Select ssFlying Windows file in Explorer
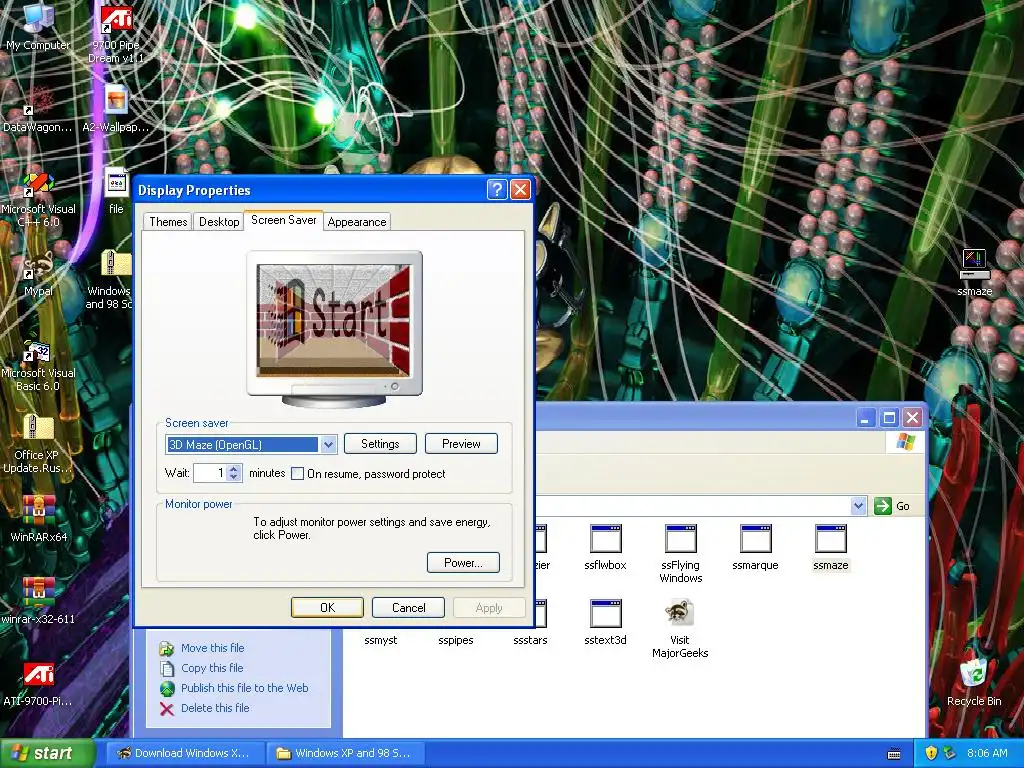 click(680, 554)
